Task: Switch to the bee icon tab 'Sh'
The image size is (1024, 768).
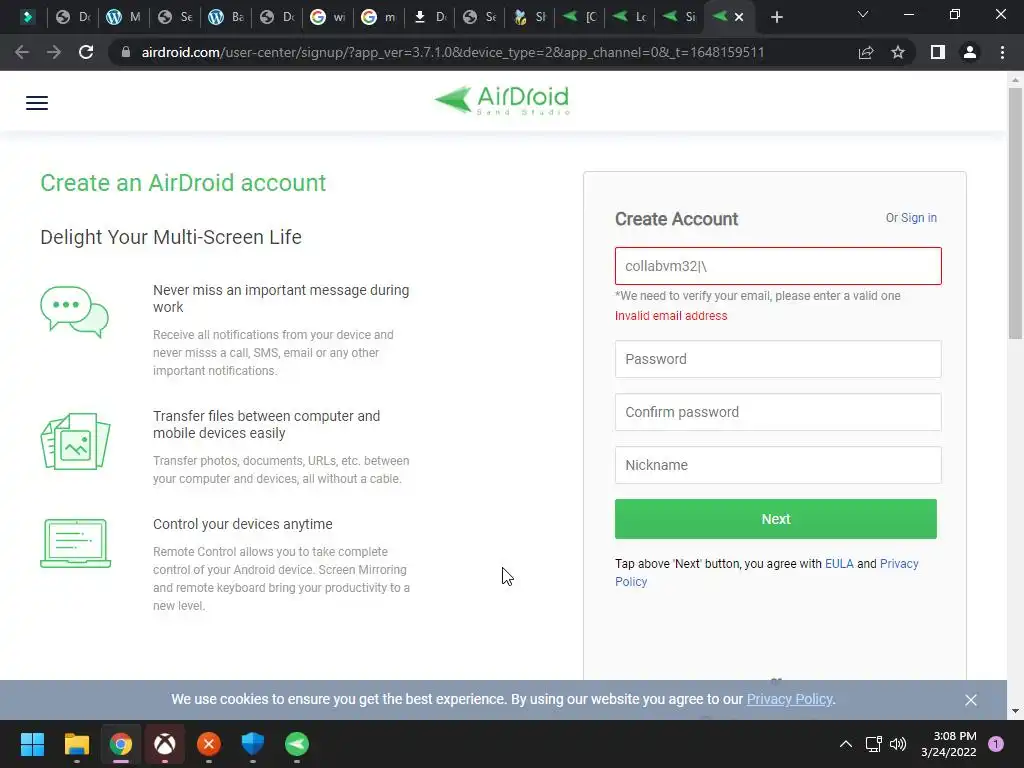Action: pyautogui.click(x=529, y=17)
